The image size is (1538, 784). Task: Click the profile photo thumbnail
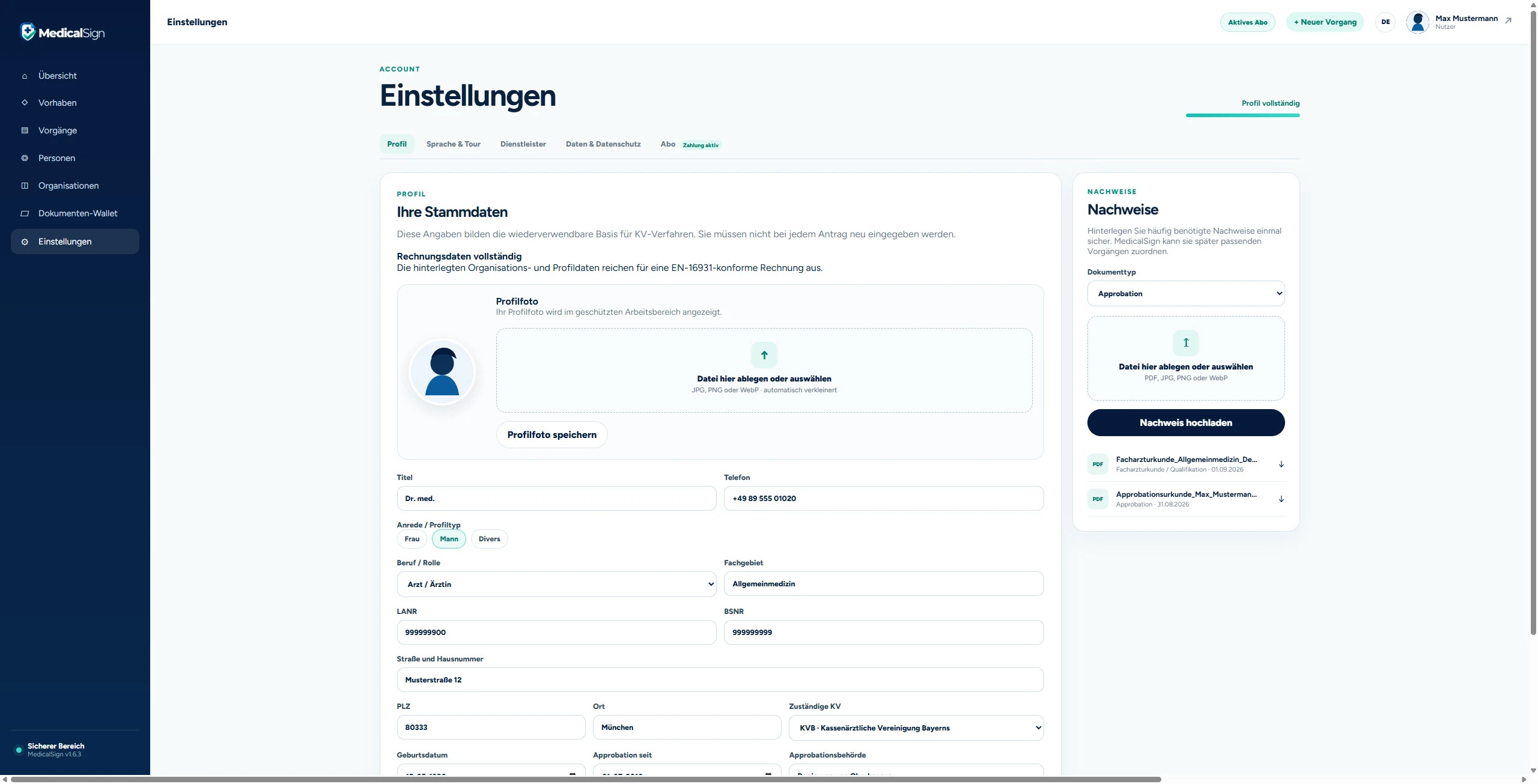442,372
